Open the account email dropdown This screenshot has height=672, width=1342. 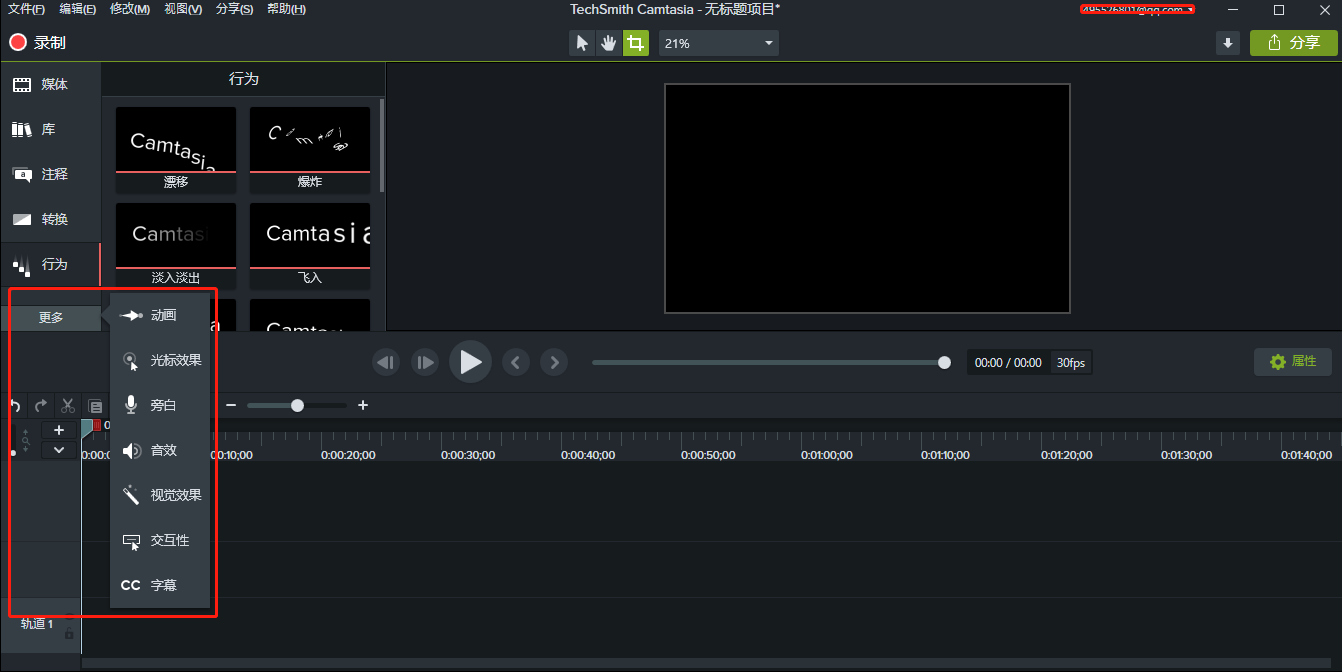(1137, 9)
